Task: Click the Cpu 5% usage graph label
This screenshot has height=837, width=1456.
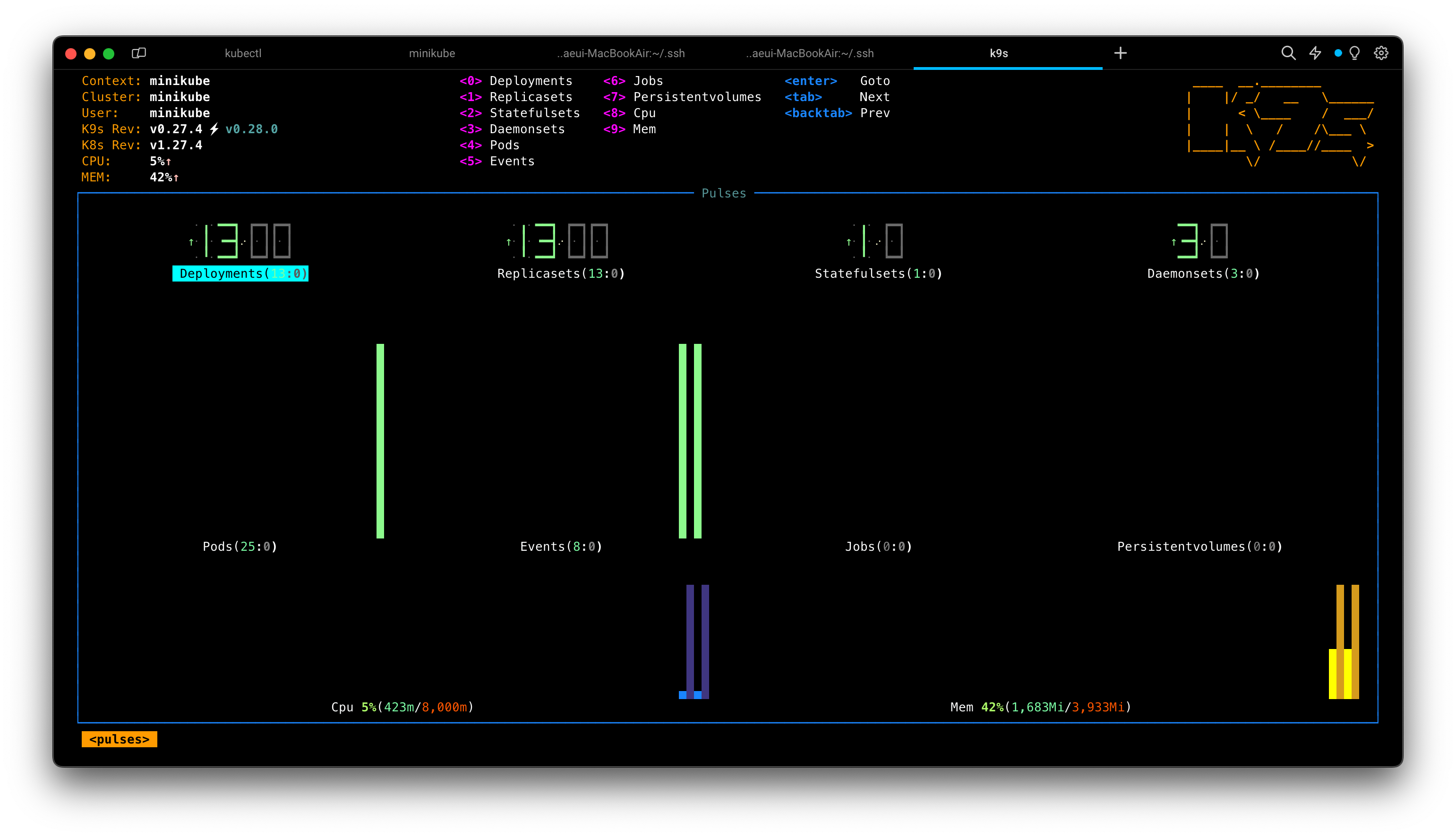Action: (x=402, y=707)
